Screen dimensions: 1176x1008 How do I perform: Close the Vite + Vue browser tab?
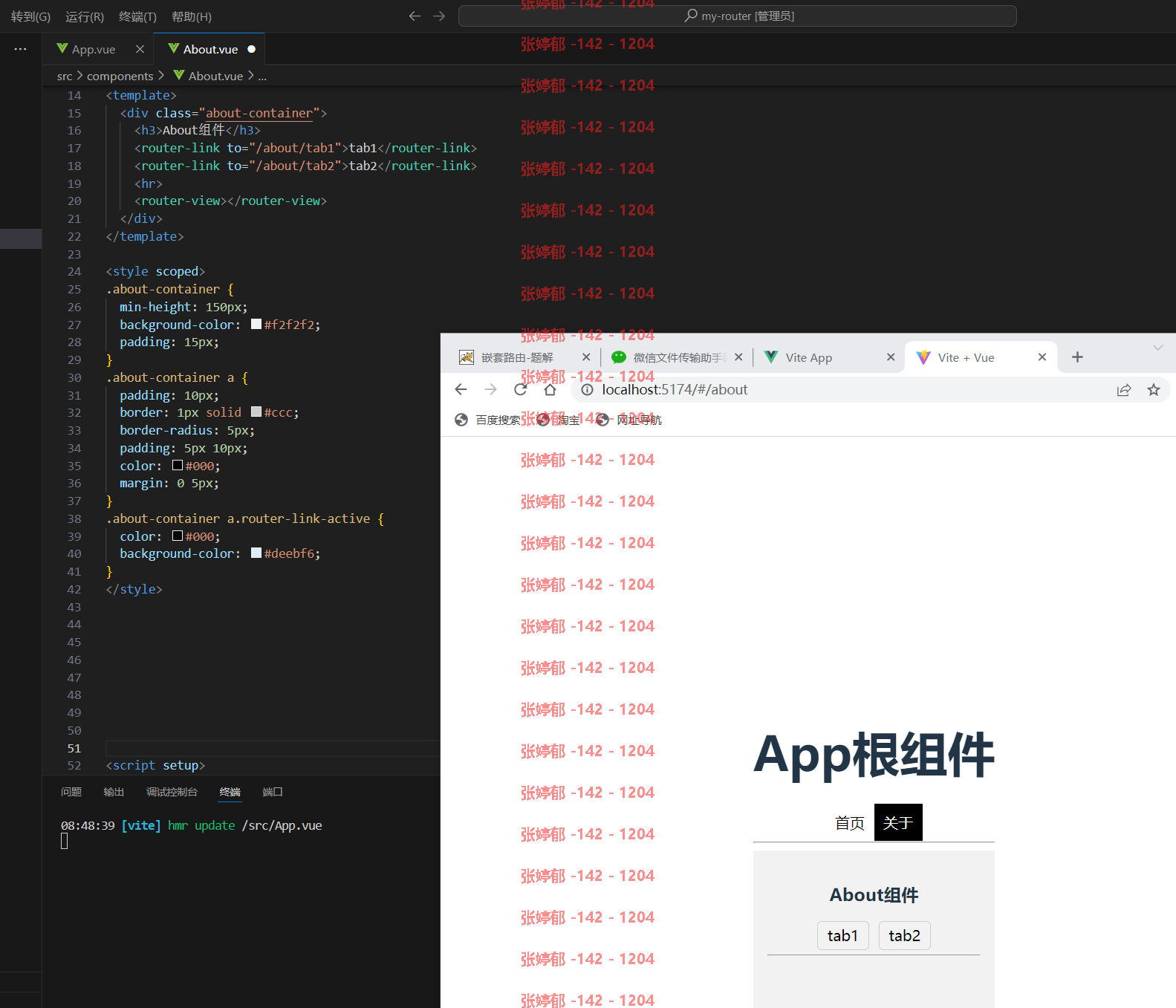pos(1042,357)
